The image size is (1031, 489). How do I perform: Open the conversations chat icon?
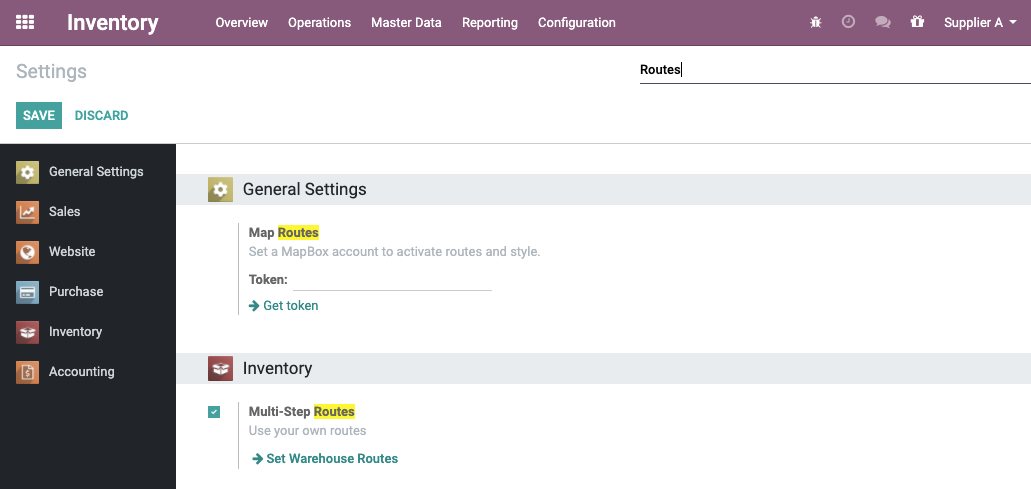(882, 22)
